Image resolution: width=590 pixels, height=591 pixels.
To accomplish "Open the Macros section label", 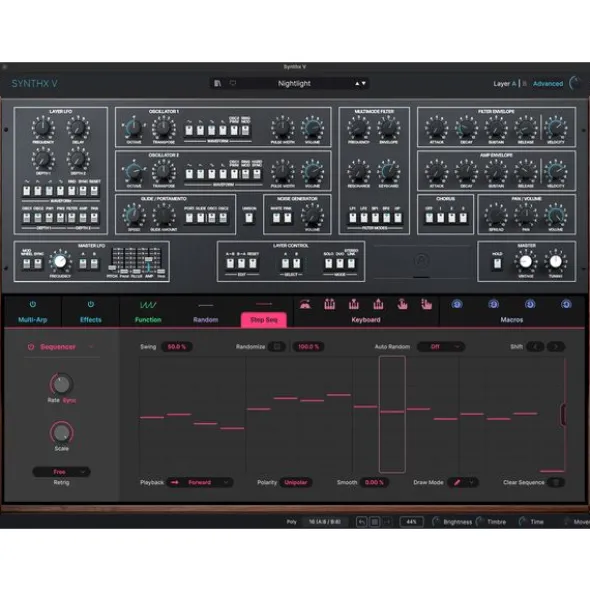I will (512, 320).
